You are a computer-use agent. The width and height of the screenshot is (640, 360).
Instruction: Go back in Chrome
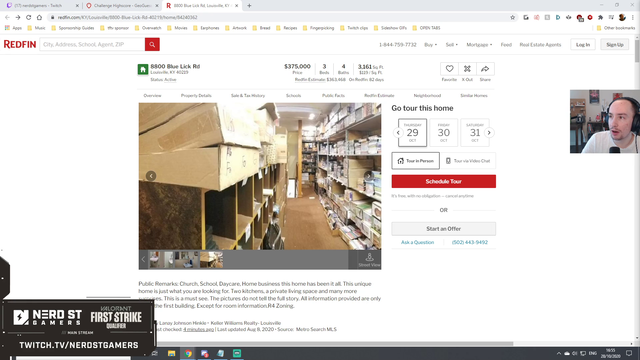coord(7,18)
